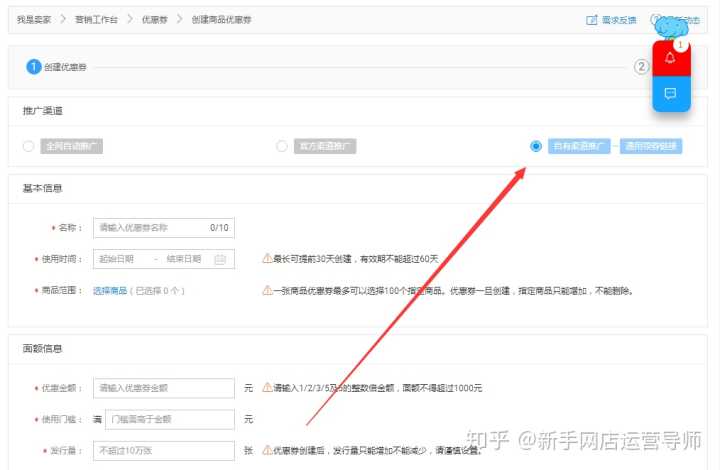The height and width of the screenshot is (470, 720).
Task: Open the 结束日期 end date picker
Action: coord(184,259)
